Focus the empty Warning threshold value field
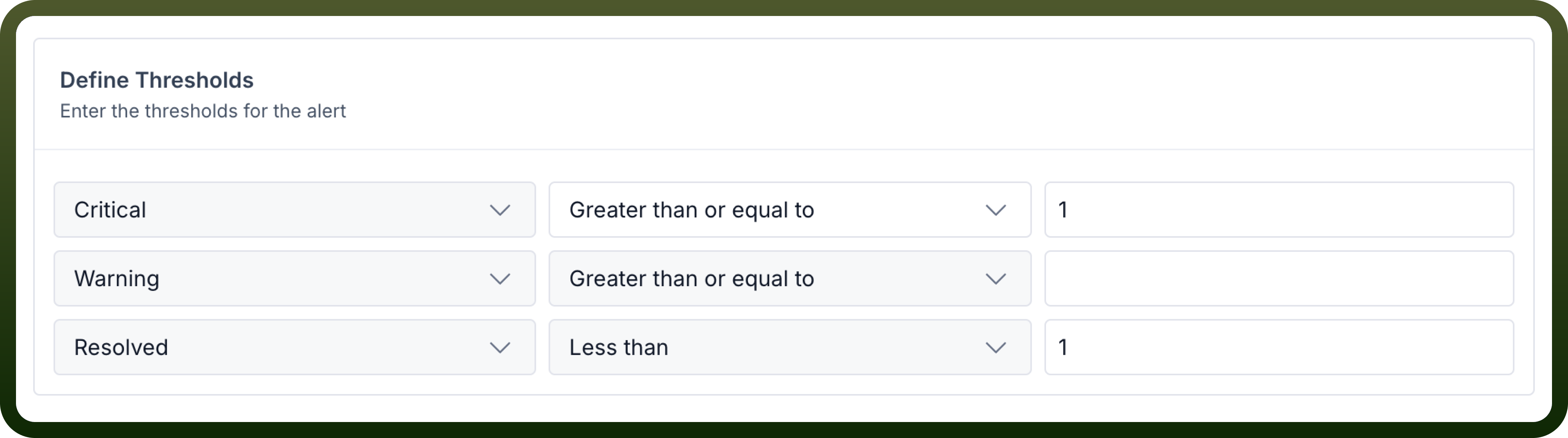Viewport: 1568px width, 438px height. (x=1279, y=278)
